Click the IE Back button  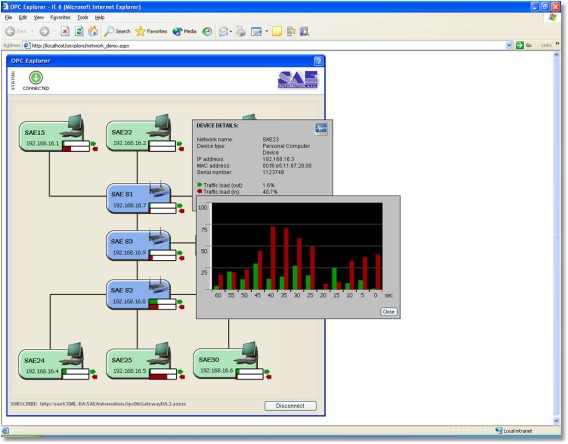16,32
